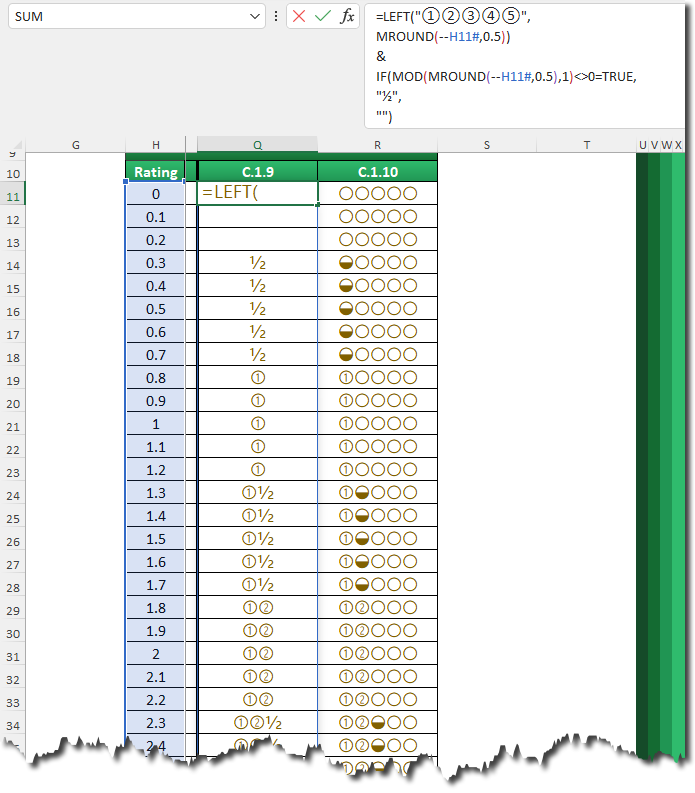Open the Insert Function fx dialog
The height and width of the screenshot is (793, 695).
tap(347, 16)
